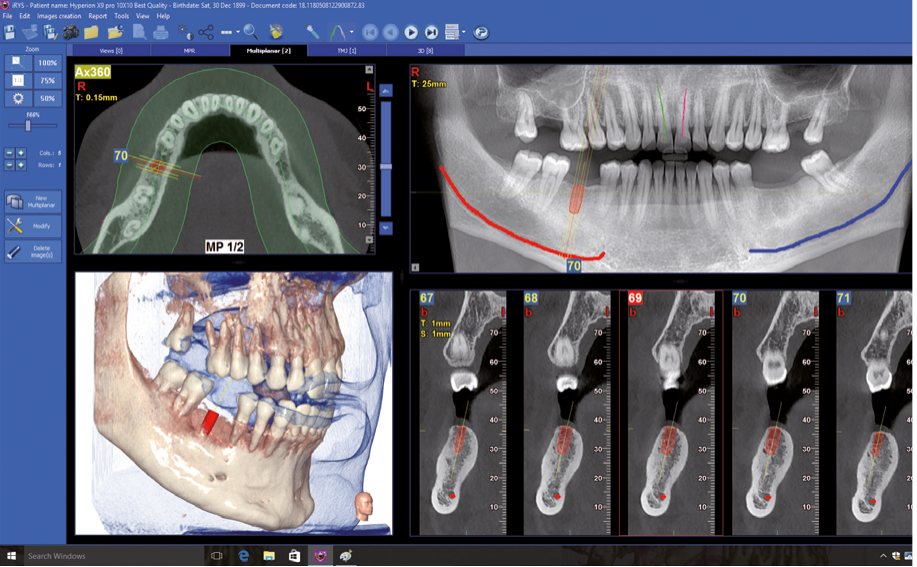Switch to the Views [0] tab
917x567 pixels.
(111, 51)
